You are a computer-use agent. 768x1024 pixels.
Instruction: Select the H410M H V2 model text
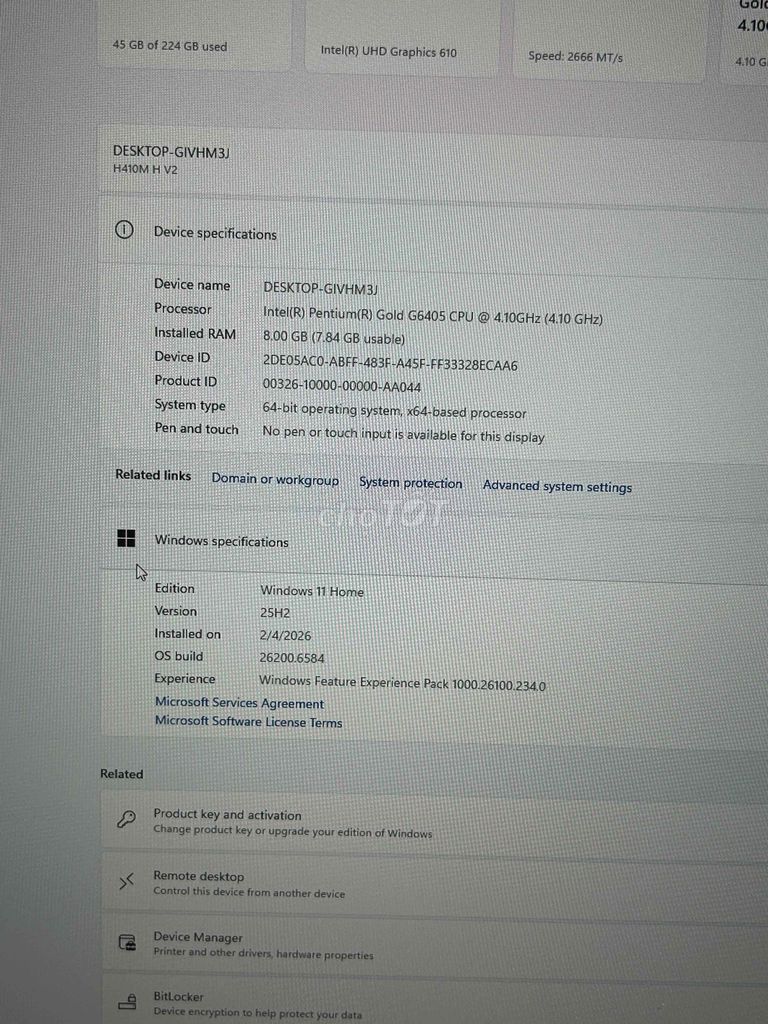coord(145,169)
